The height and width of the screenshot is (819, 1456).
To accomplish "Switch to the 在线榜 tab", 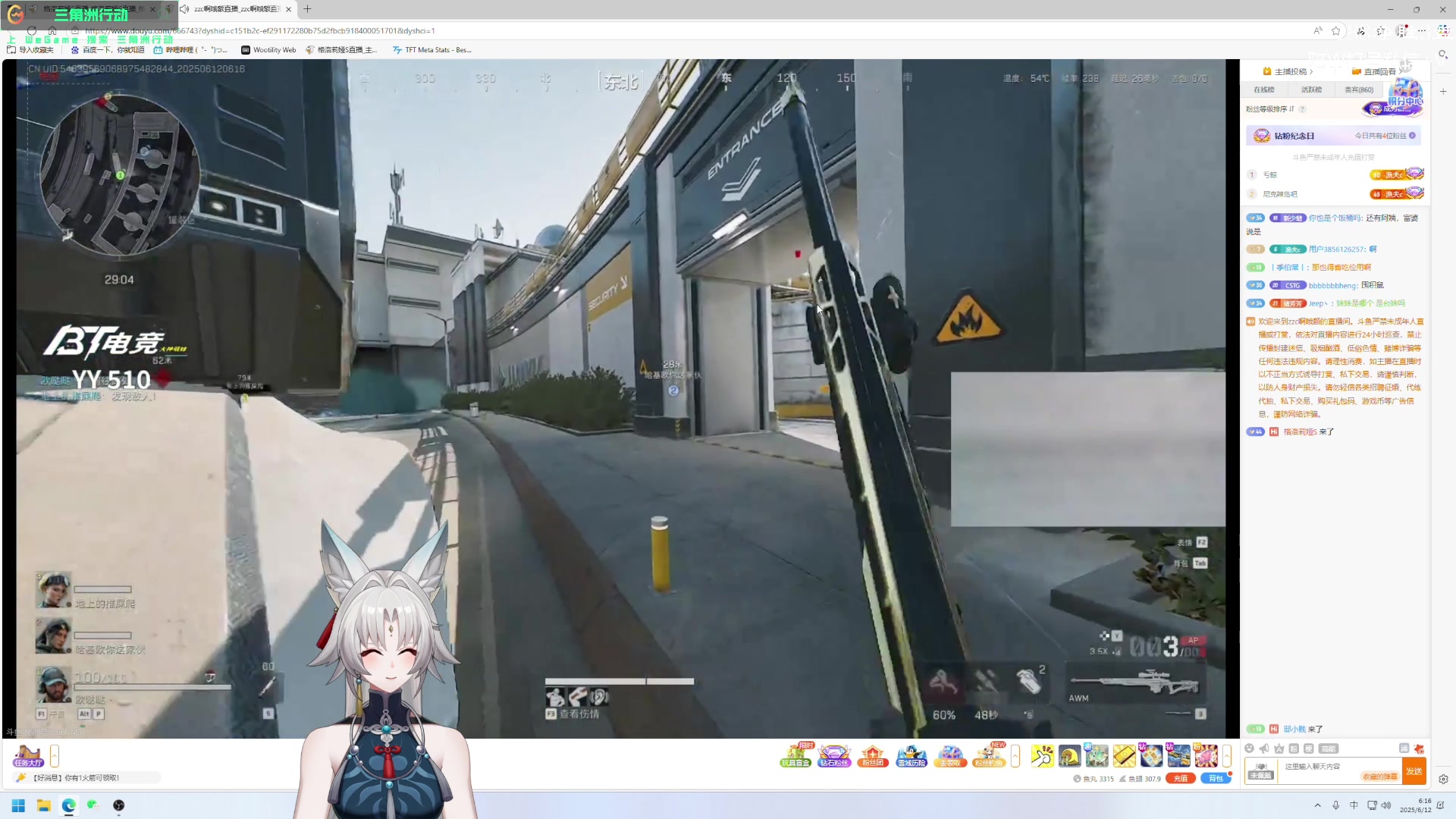I will point(1264,89).
